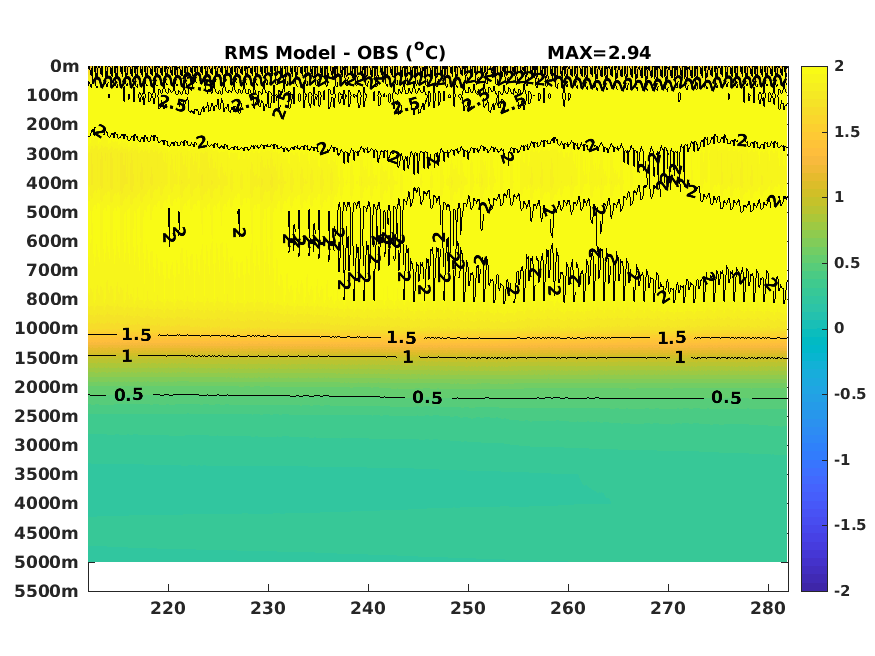Click the colorbar tick label '2' at top
875x656 pixels.
pos(839,66)
